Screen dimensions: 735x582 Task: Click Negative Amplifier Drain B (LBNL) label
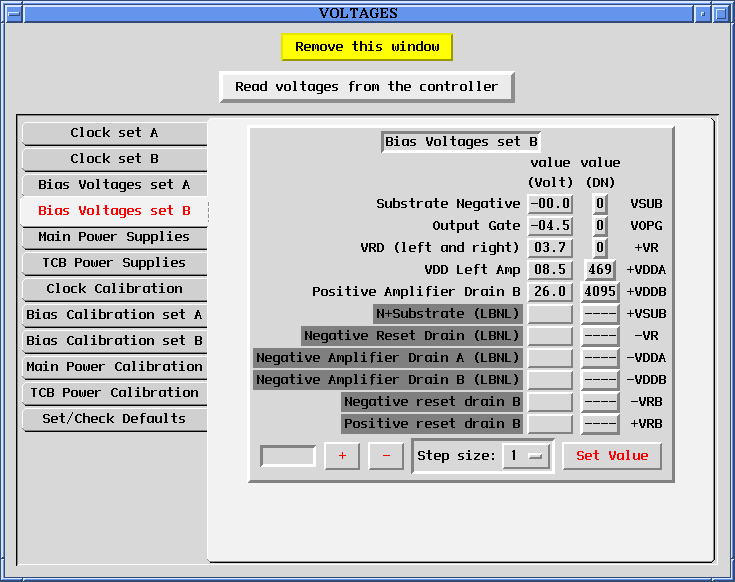pyautogui.click(x=388, y=380)
